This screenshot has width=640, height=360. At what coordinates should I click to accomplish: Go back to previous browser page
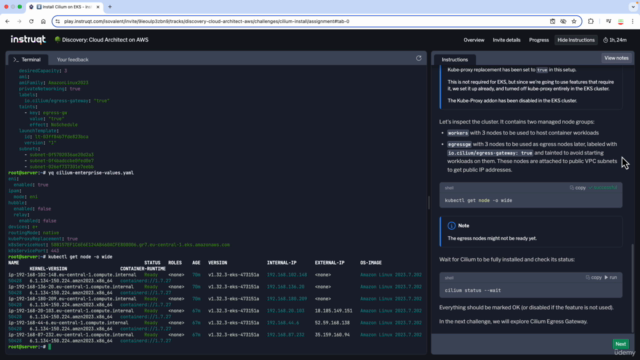click(x=7, y=21)
